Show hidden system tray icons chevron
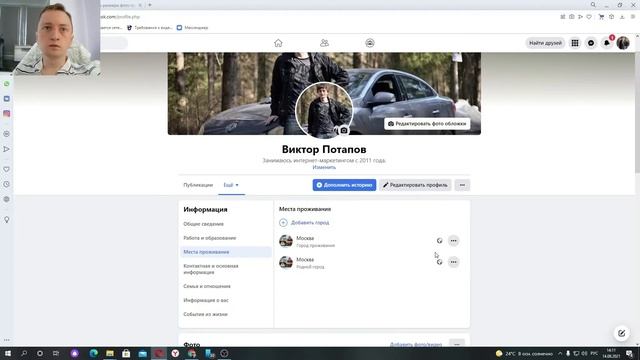This screenshot has height=360, width=640. click(560, 353)
